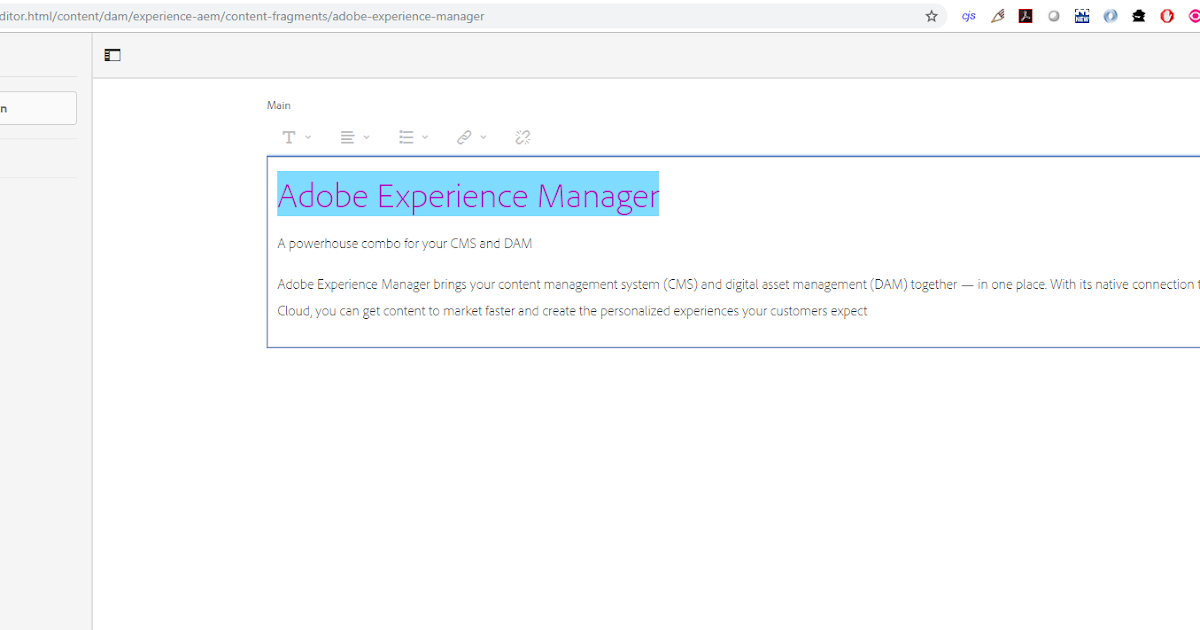The image size is (1200, 630).
Task: Bookmark this page with the star icon
Action: 932,16
